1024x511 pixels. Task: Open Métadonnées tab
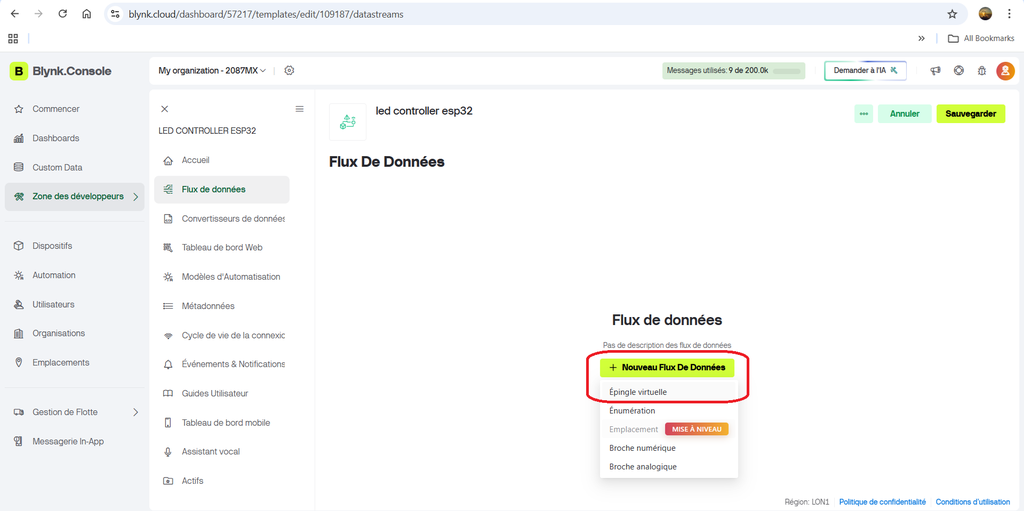[x=222, y=306]
